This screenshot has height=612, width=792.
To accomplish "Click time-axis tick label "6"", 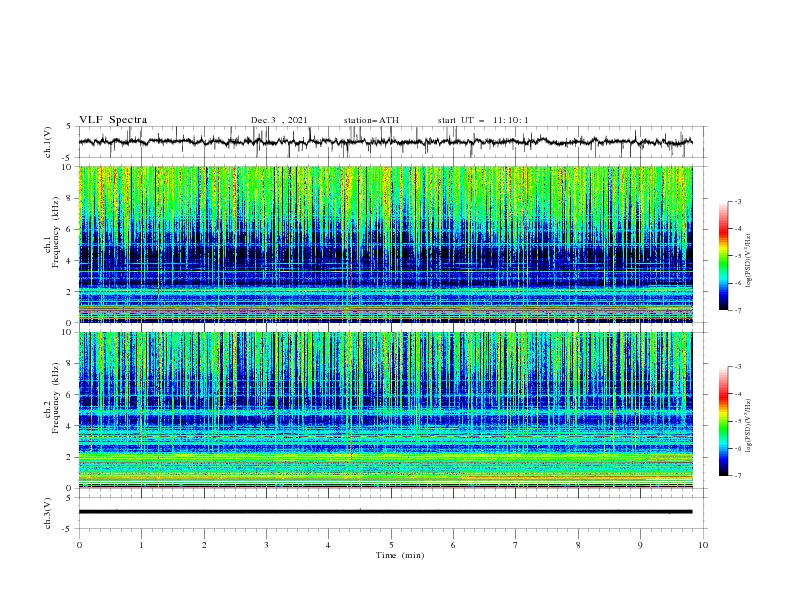I will (x=453, y=545).
